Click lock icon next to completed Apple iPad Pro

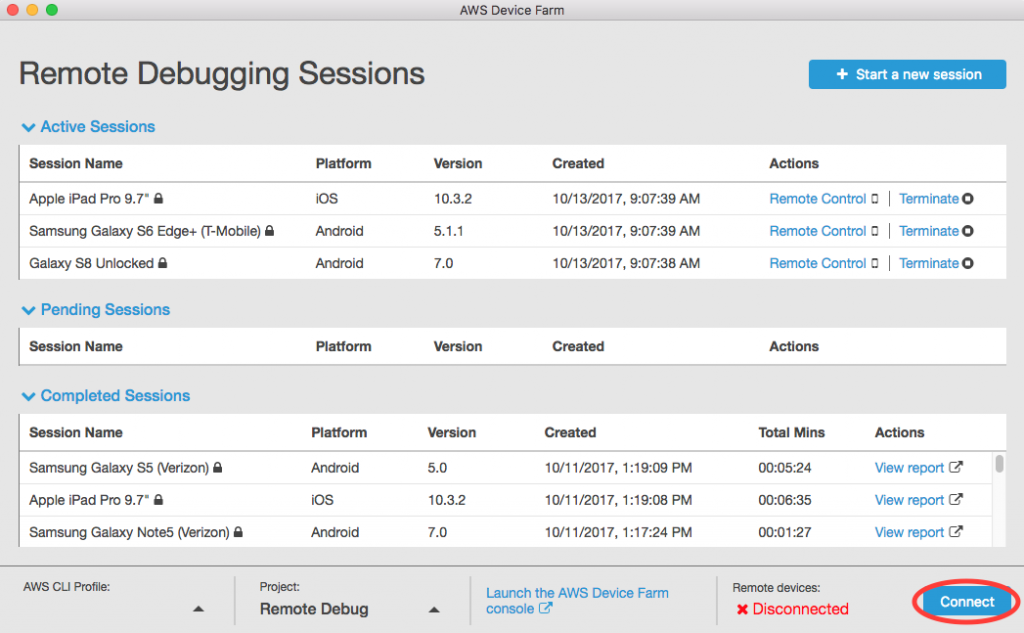(x=158, y=499)
